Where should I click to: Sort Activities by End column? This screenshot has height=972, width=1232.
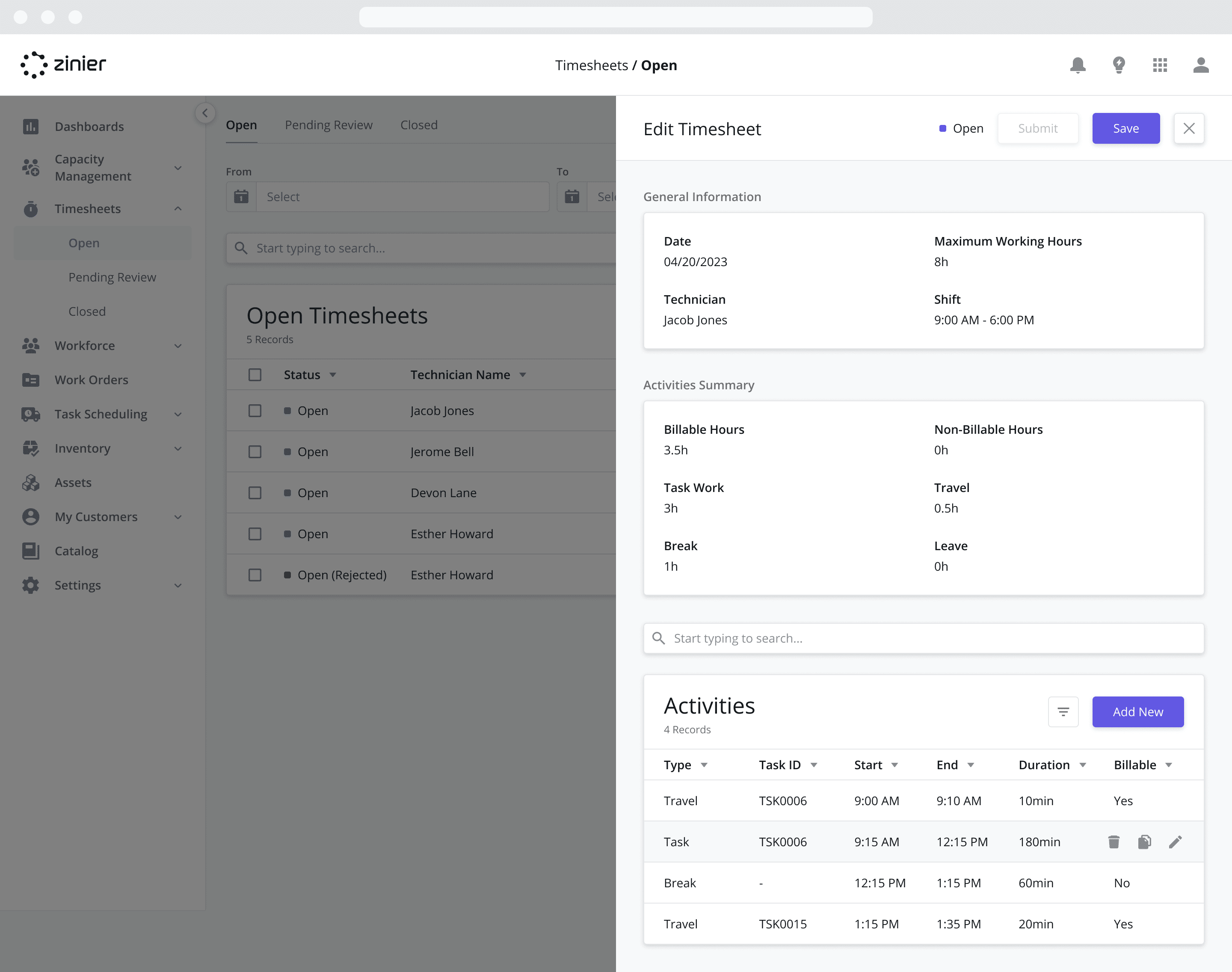[x=971, y=765]
